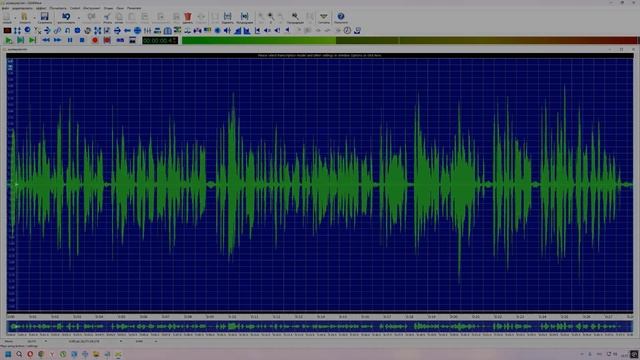Click the clock icon in the effects toolbar
The height and width of the screenshot is (360, 640).
pos(347,30)
